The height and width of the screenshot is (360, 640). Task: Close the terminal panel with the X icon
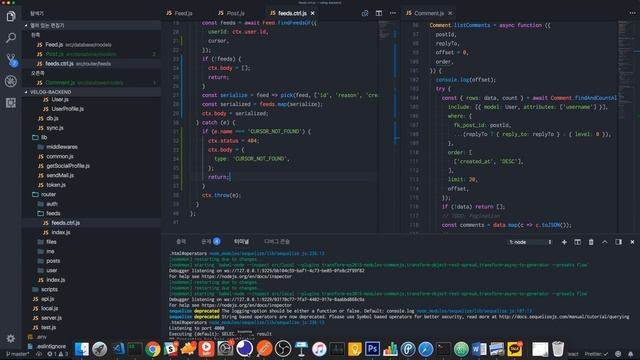click(632, 242)
